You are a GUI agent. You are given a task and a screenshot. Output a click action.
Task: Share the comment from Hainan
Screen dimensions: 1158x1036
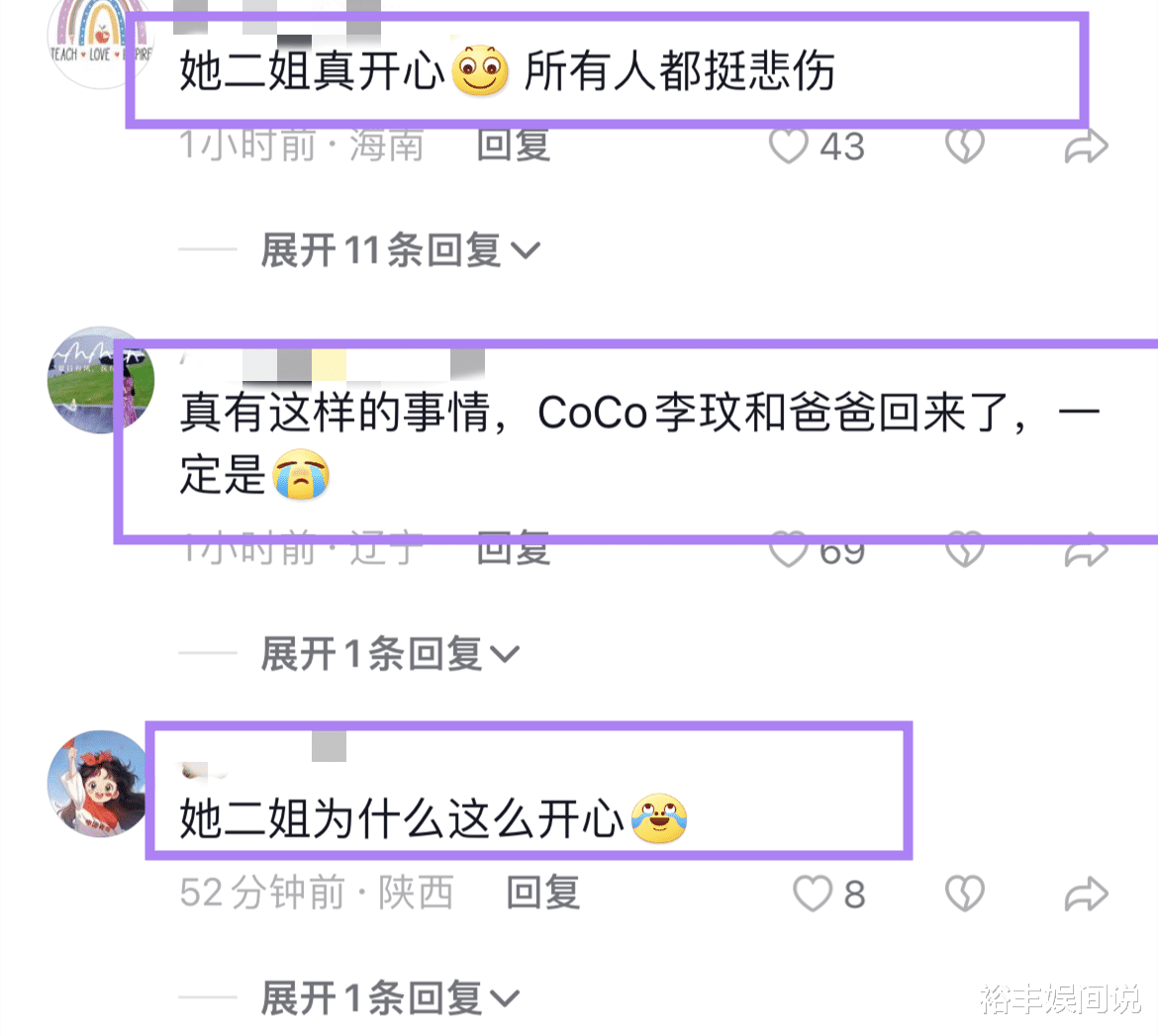pyautogui.click(x=1086, y=146)
